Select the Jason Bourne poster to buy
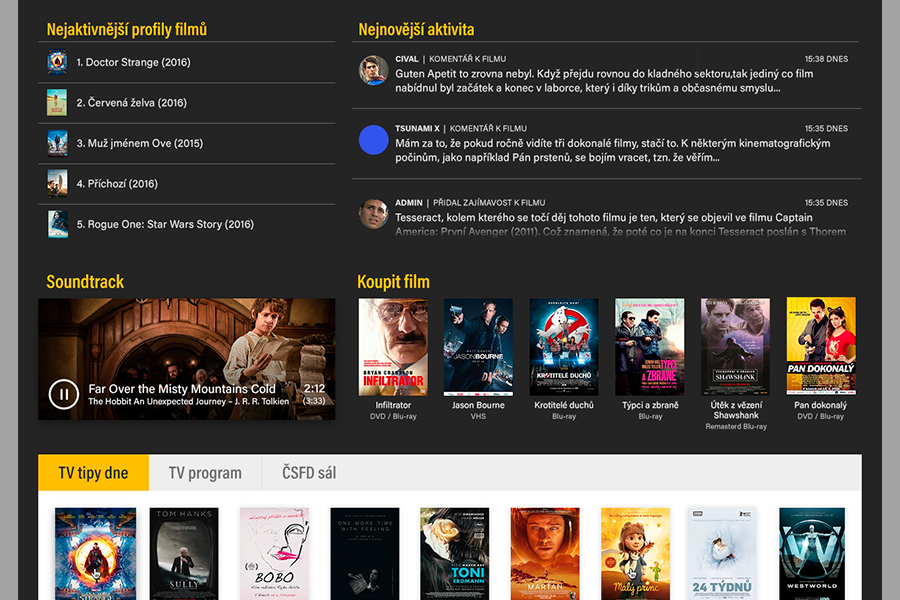 pos(478,346)
